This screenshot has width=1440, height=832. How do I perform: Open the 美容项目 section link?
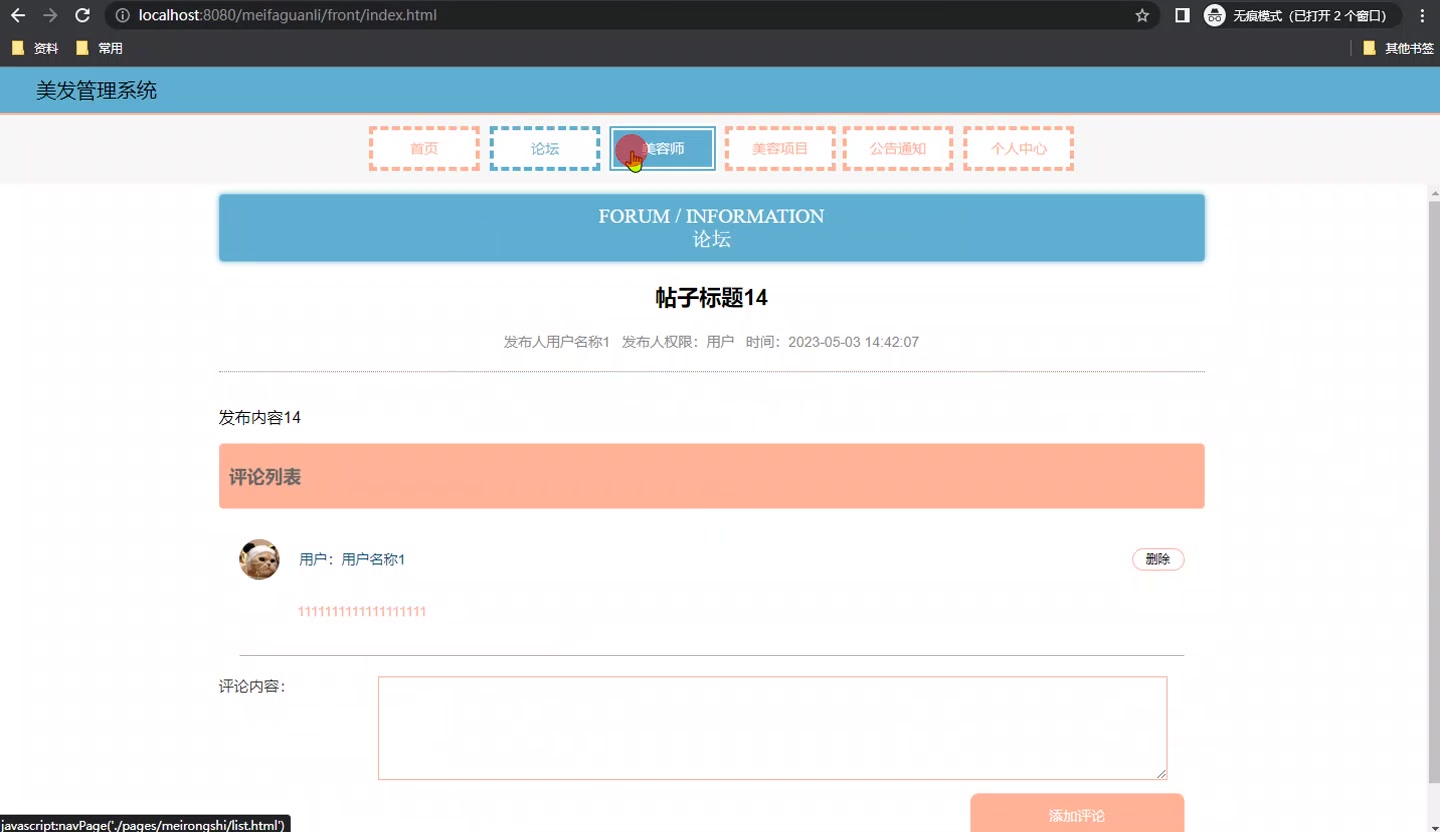pyautogui.click(x=779, y=147)
